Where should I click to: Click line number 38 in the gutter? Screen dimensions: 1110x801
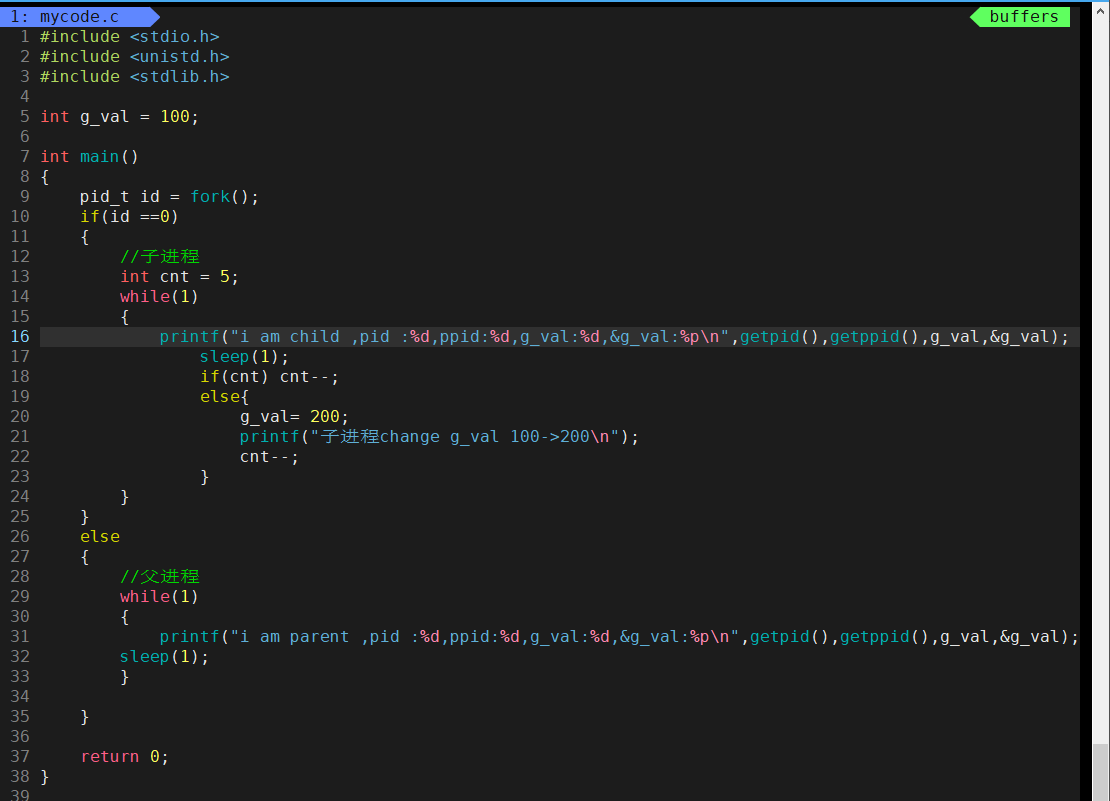point(20,777)
